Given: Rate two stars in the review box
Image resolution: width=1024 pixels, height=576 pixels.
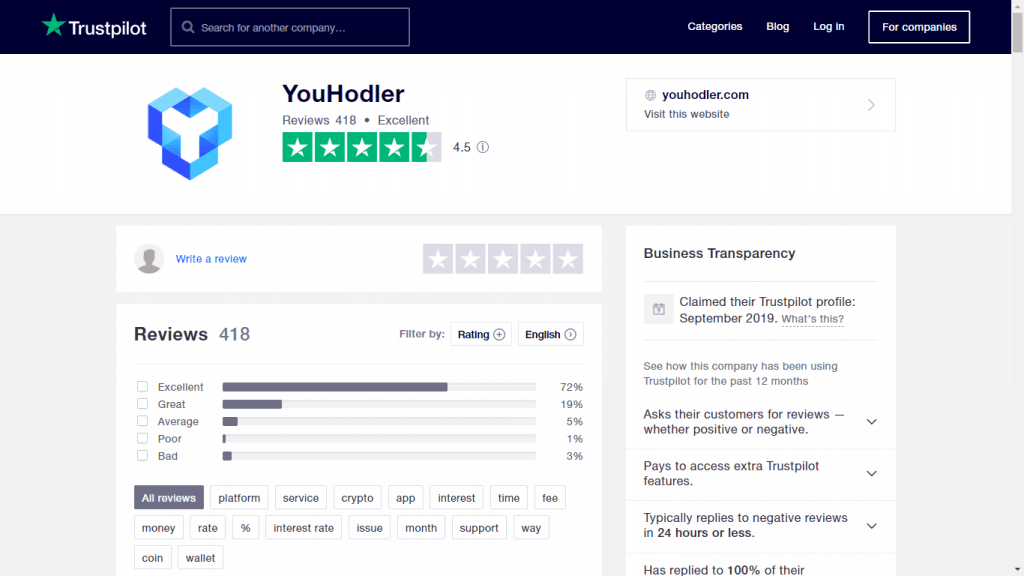Looking at the screenshot, I should pyautogui.click(x=470, y=259).
